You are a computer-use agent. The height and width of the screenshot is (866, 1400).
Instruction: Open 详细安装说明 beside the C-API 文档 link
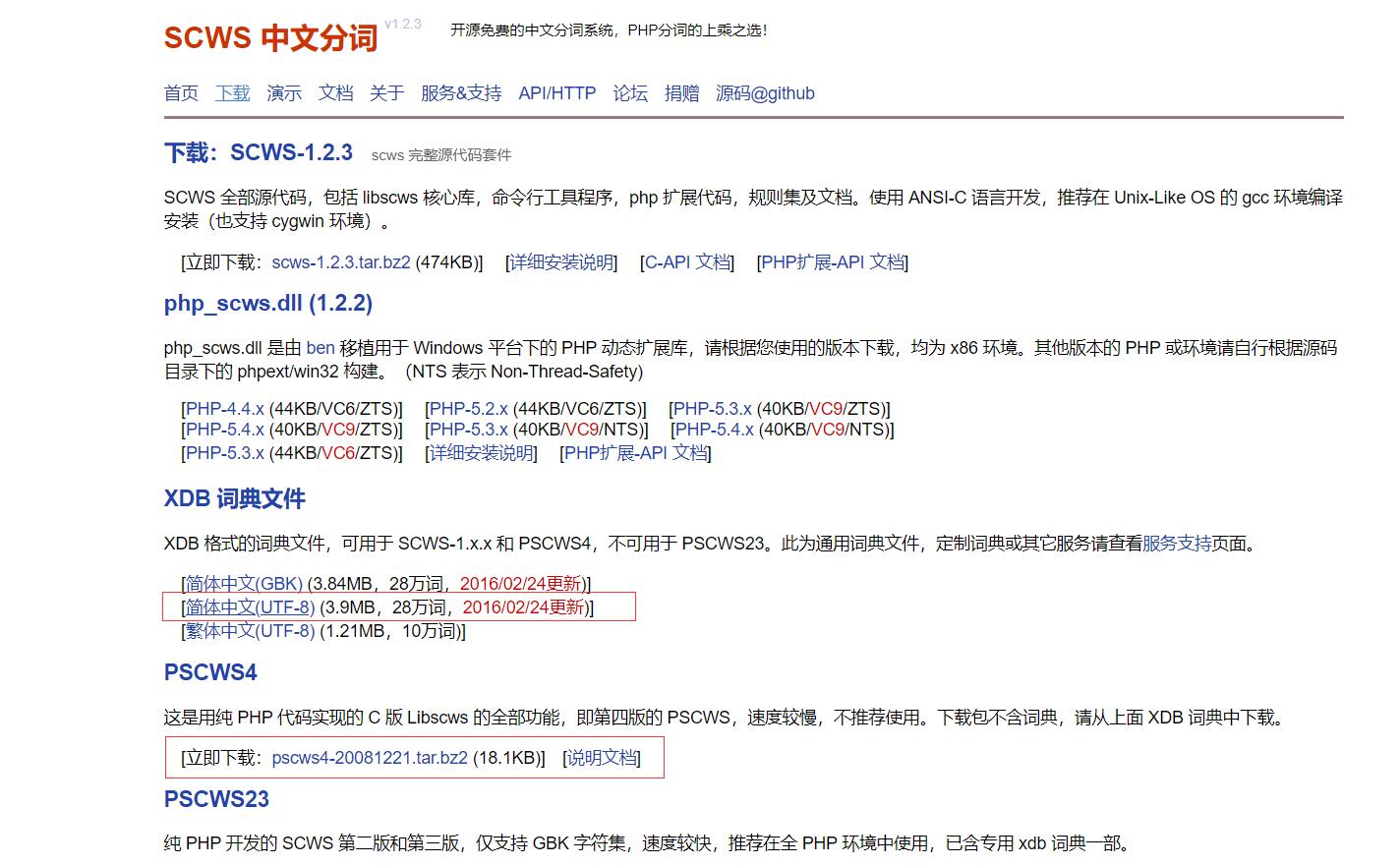coord(561,262)
